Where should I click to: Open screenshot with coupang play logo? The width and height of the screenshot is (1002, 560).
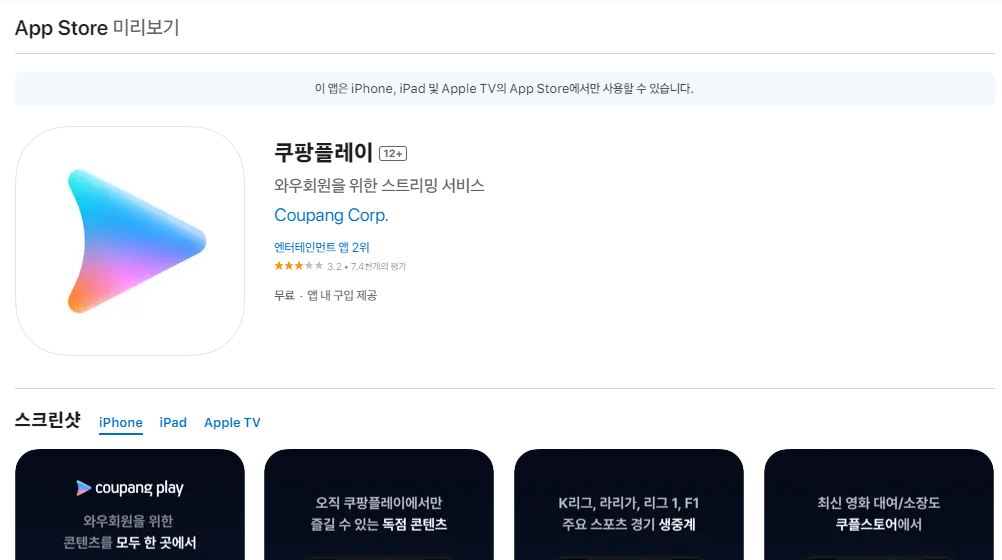130,504
